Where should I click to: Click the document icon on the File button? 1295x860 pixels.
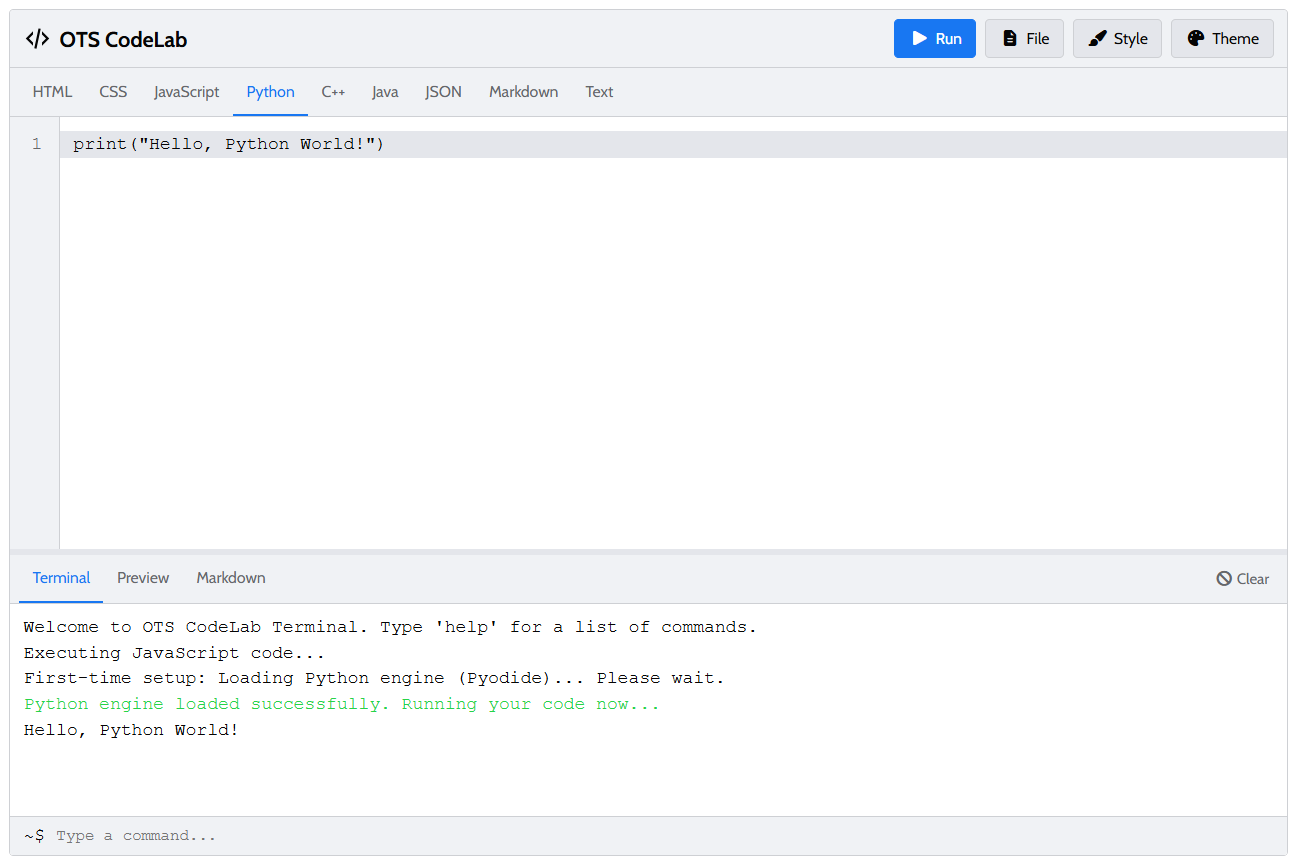1009,38
